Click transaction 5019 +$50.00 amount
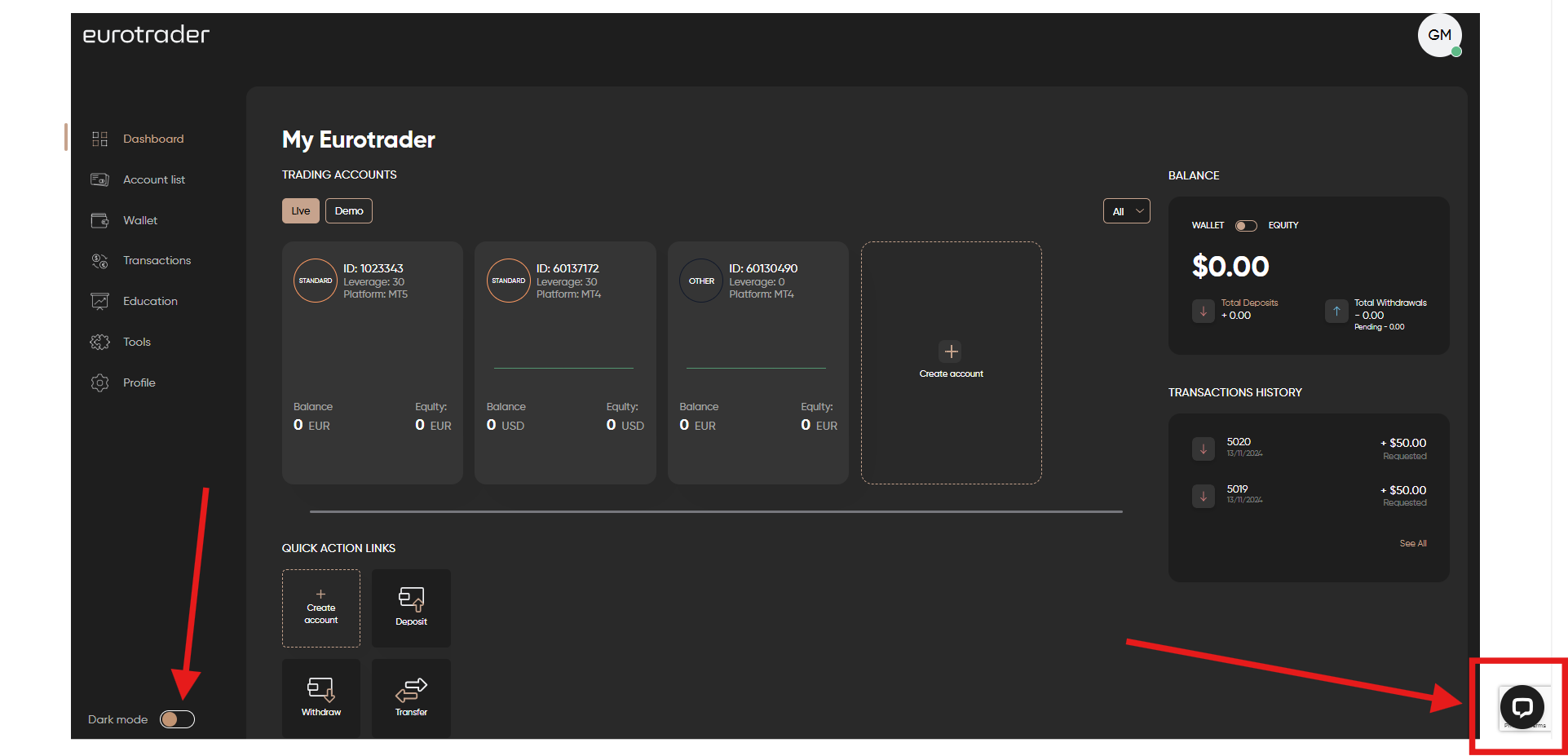Viewport: 1568px width, 756px height. pos(1403,490)
